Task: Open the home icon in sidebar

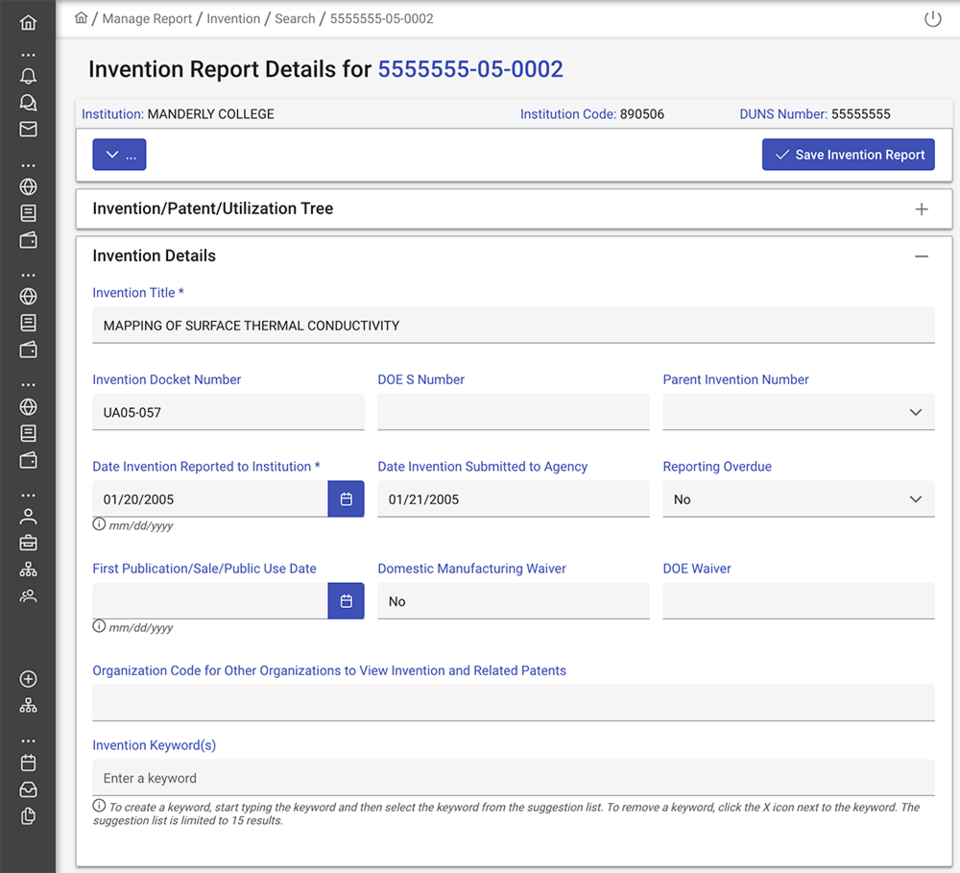Action: [x=28, y=23]
